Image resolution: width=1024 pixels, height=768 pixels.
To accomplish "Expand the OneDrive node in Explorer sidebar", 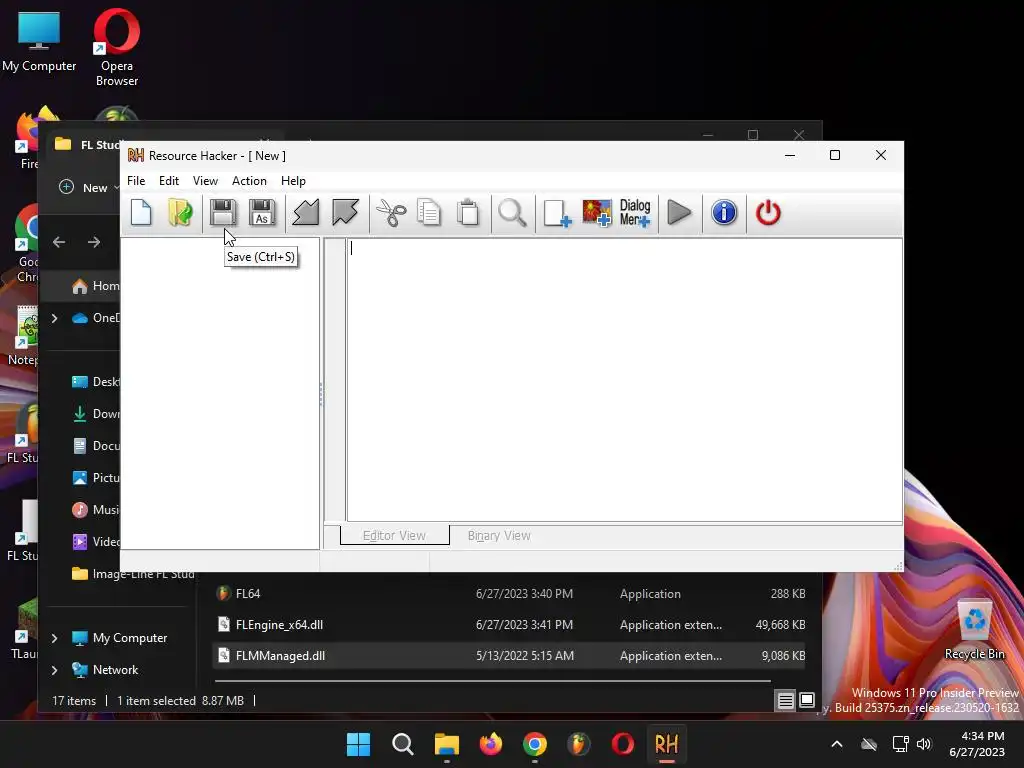I will (55, 318).
